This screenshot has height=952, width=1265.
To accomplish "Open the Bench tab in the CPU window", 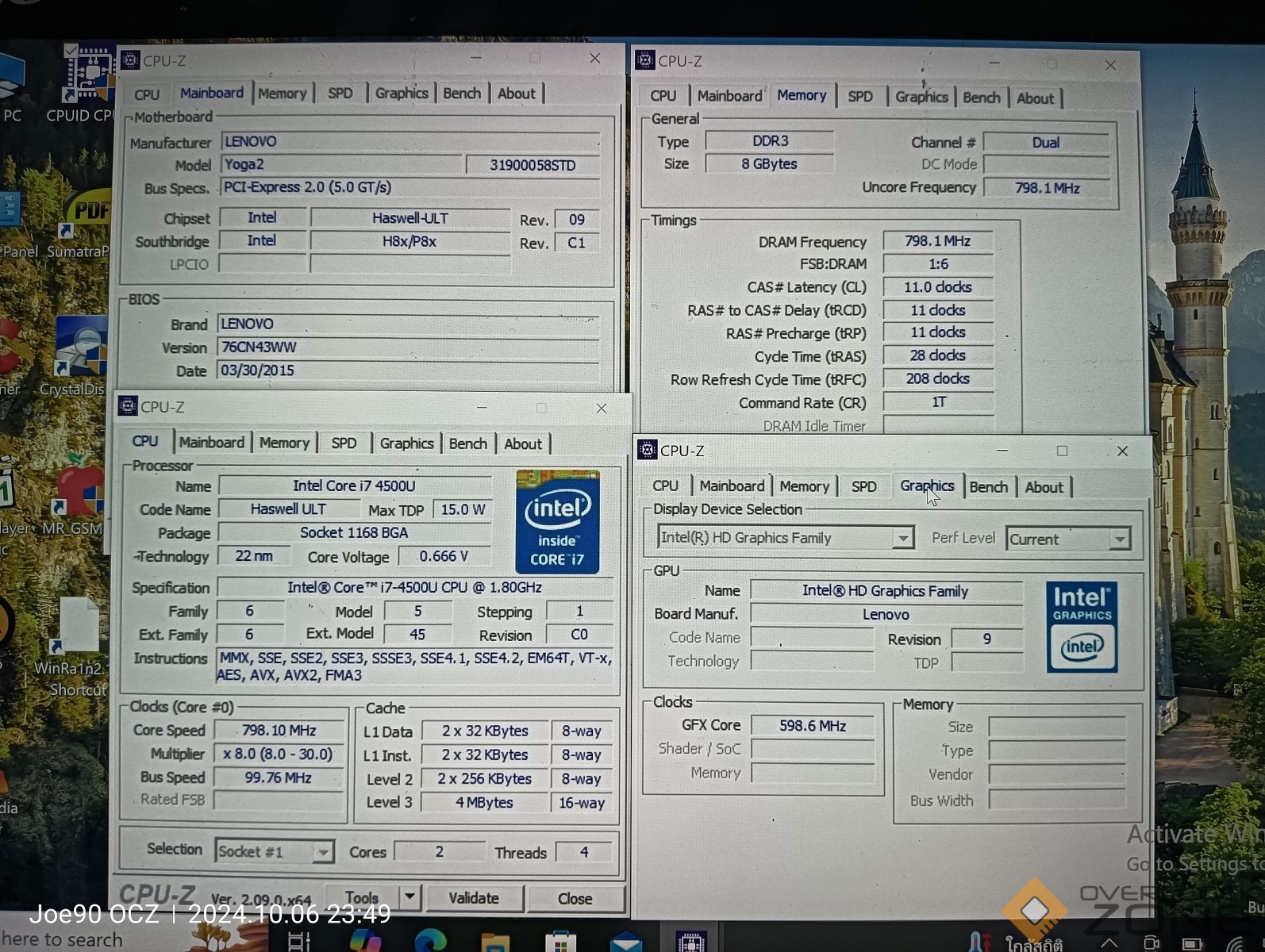I will [468, 443].
